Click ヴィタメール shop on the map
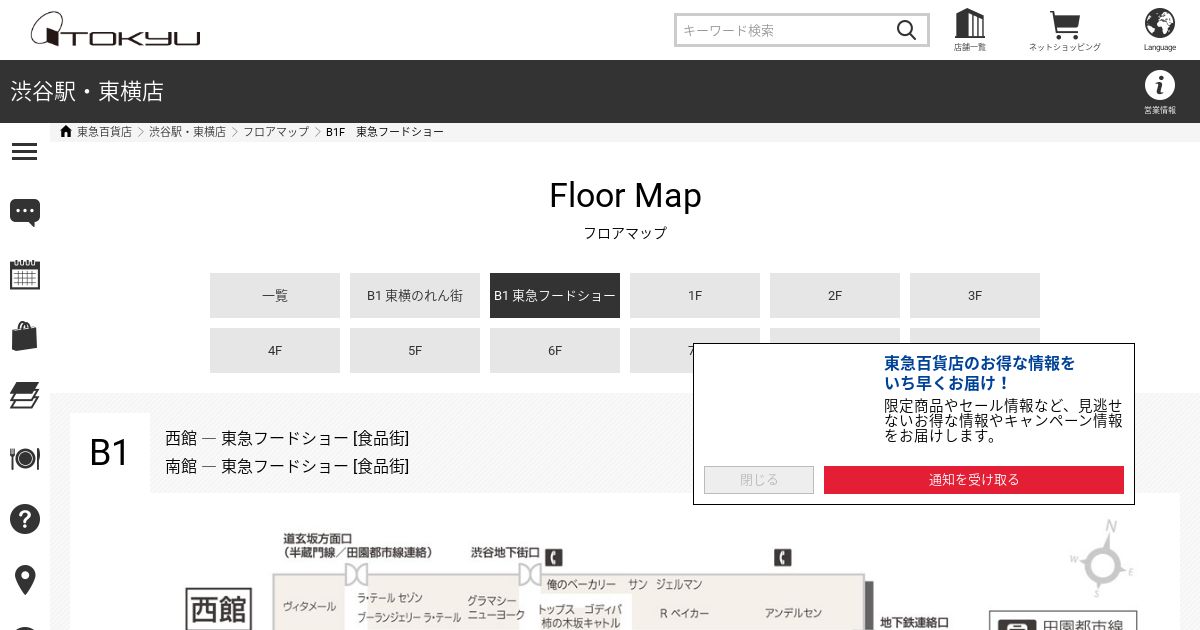Viewport: 1200px width, 630px height. point(309,605)
